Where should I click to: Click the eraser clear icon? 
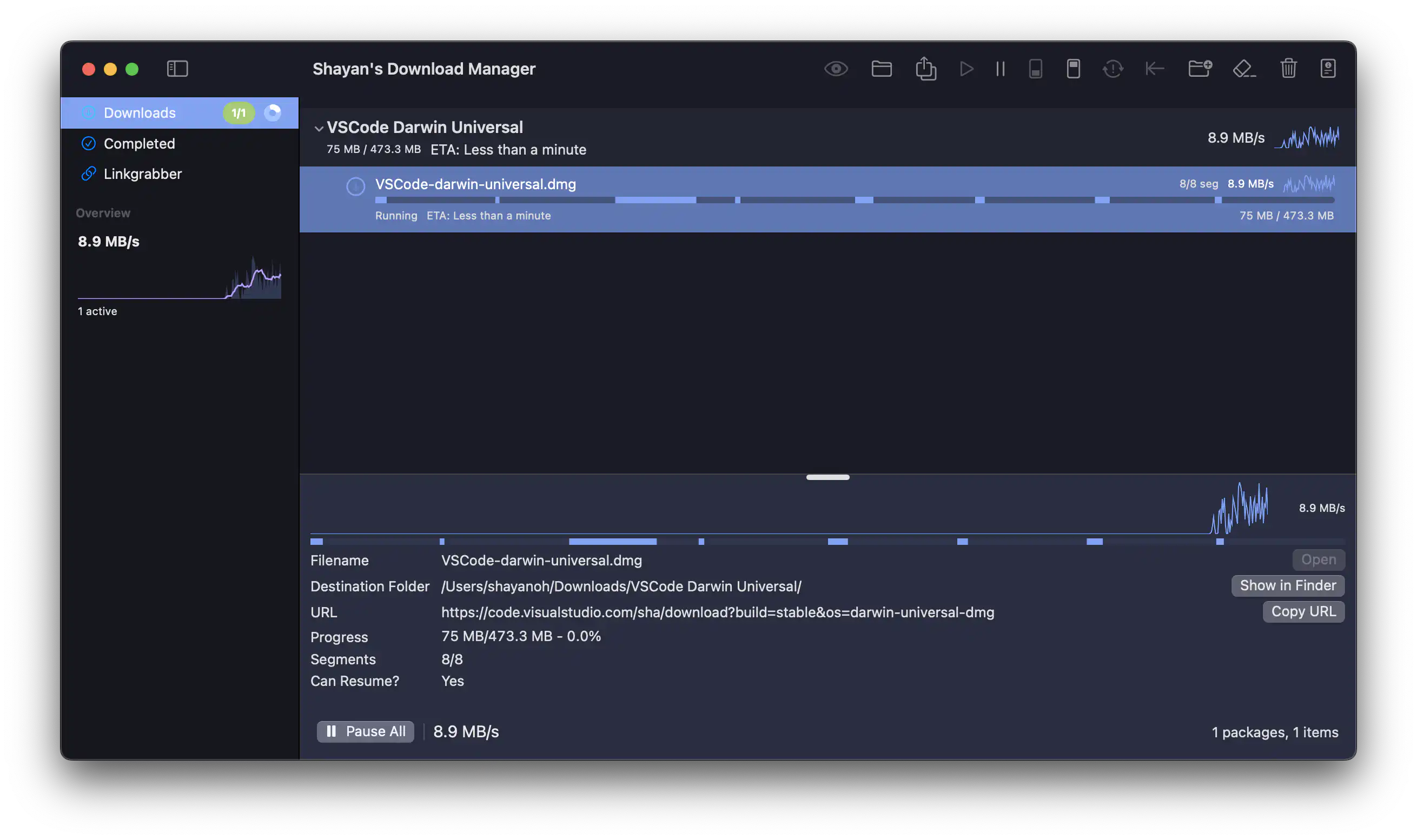click(1244, 69)
